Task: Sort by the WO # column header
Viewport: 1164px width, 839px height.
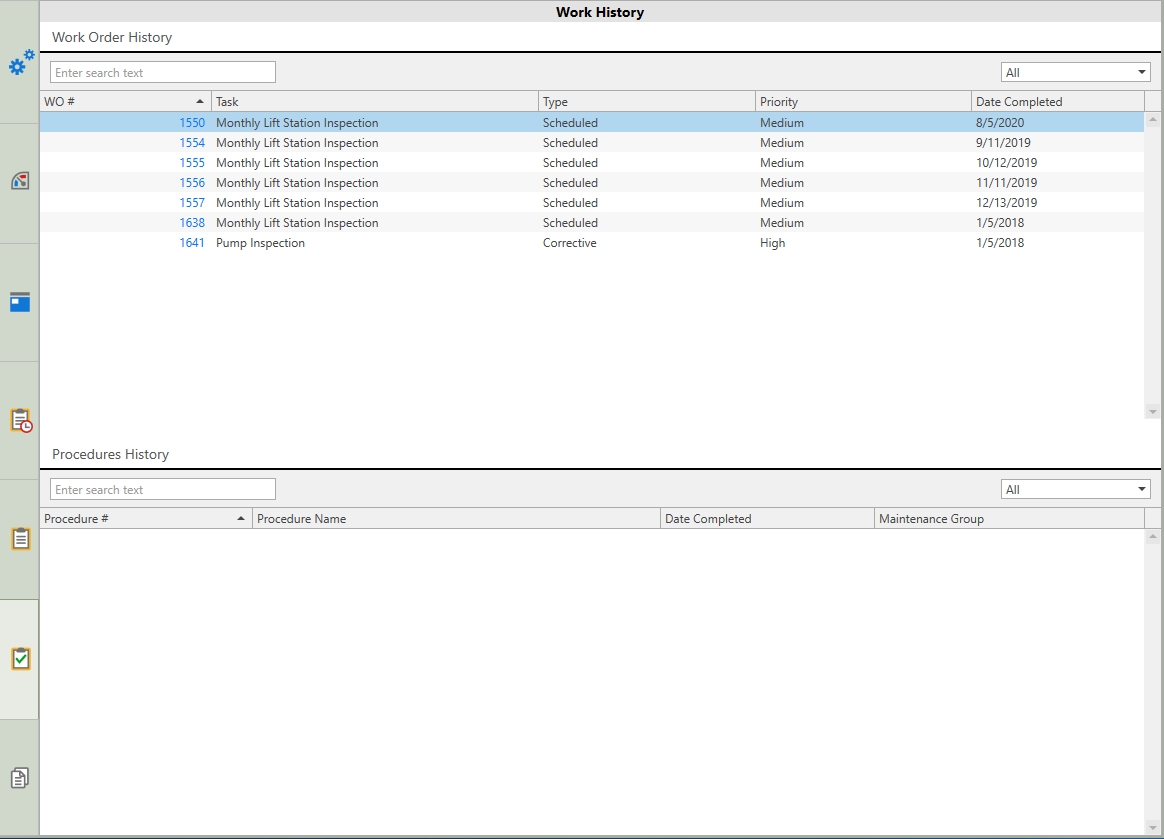Action: pyautogui.click(x=125, y=102)
